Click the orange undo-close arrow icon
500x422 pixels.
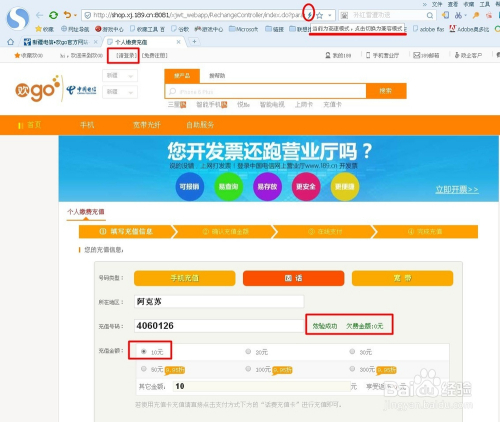tap(67, 15)
